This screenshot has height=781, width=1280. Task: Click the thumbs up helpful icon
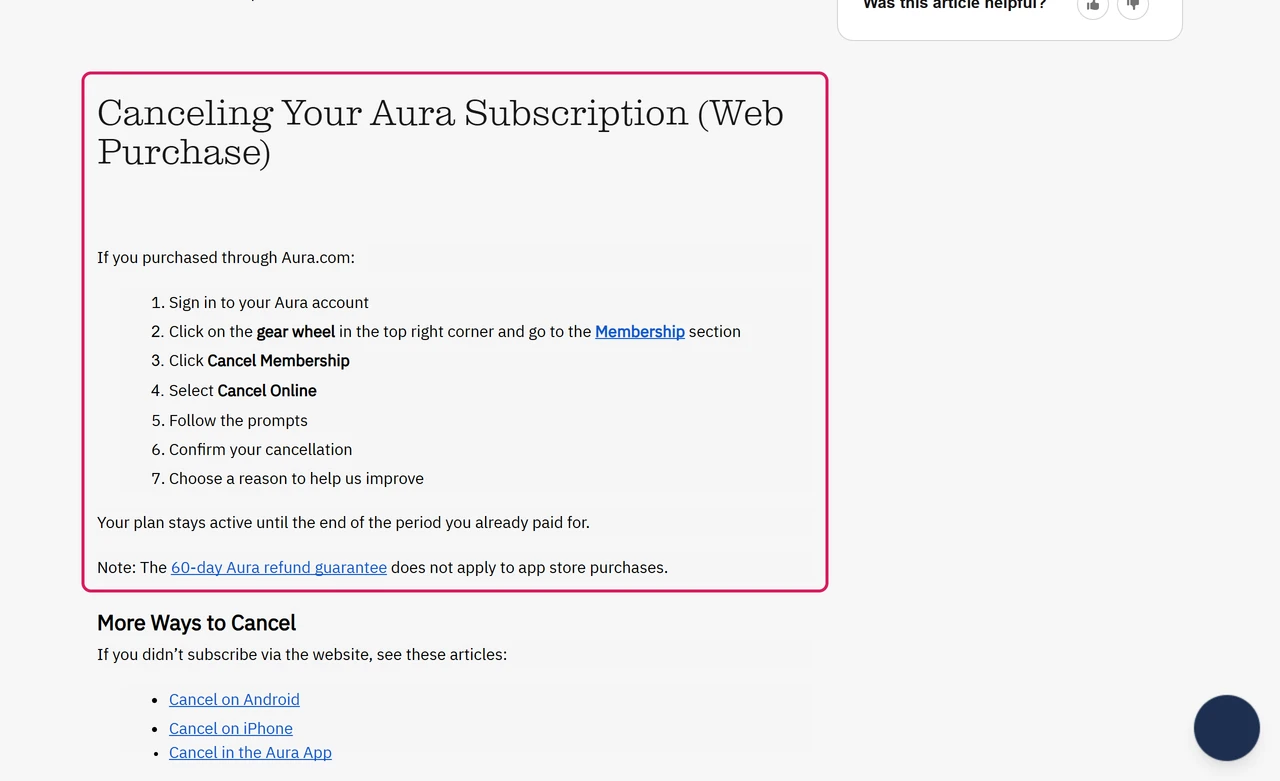click(x=1093, y=5)
